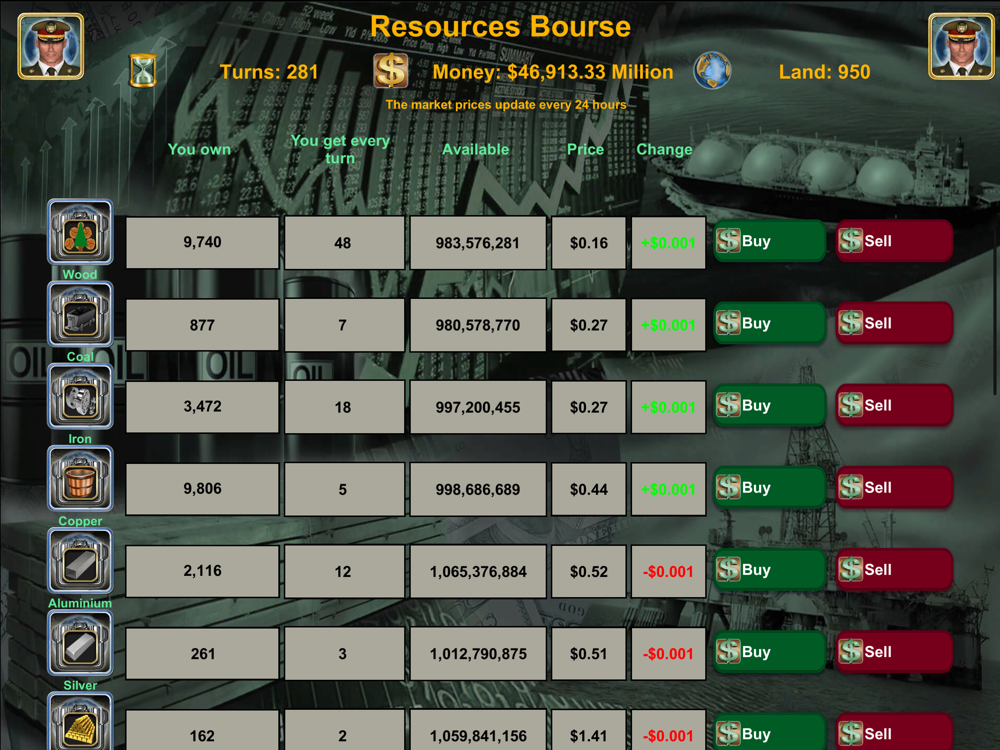This screenshot has width=1000, height=750.
Task: Buy Wood at $0.16
Action: [x=770, y=241]
